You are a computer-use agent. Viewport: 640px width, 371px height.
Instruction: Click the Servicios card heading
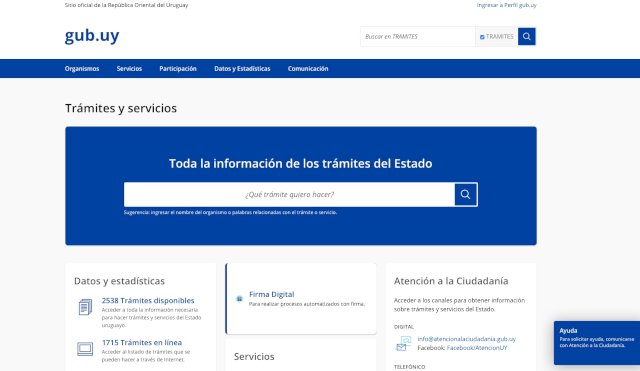click(254, 357)
